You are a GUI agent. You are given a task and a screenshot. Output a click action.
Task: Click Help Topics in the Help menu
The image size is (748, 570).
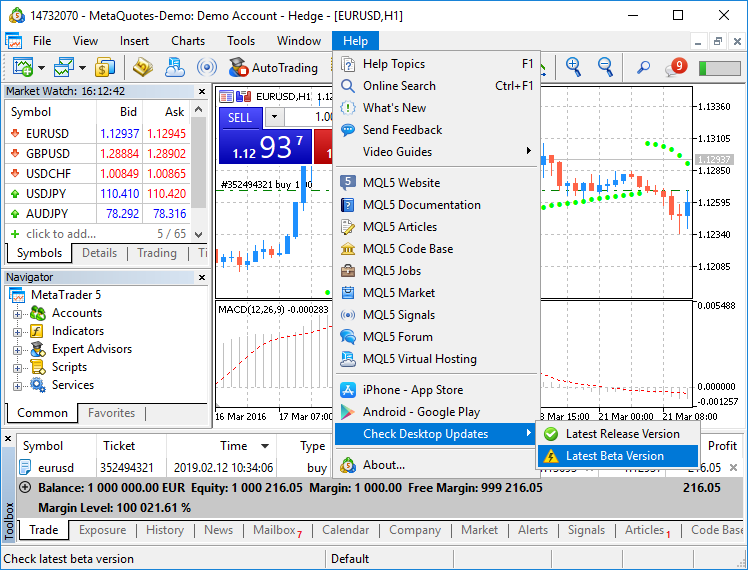click(437, 64)
